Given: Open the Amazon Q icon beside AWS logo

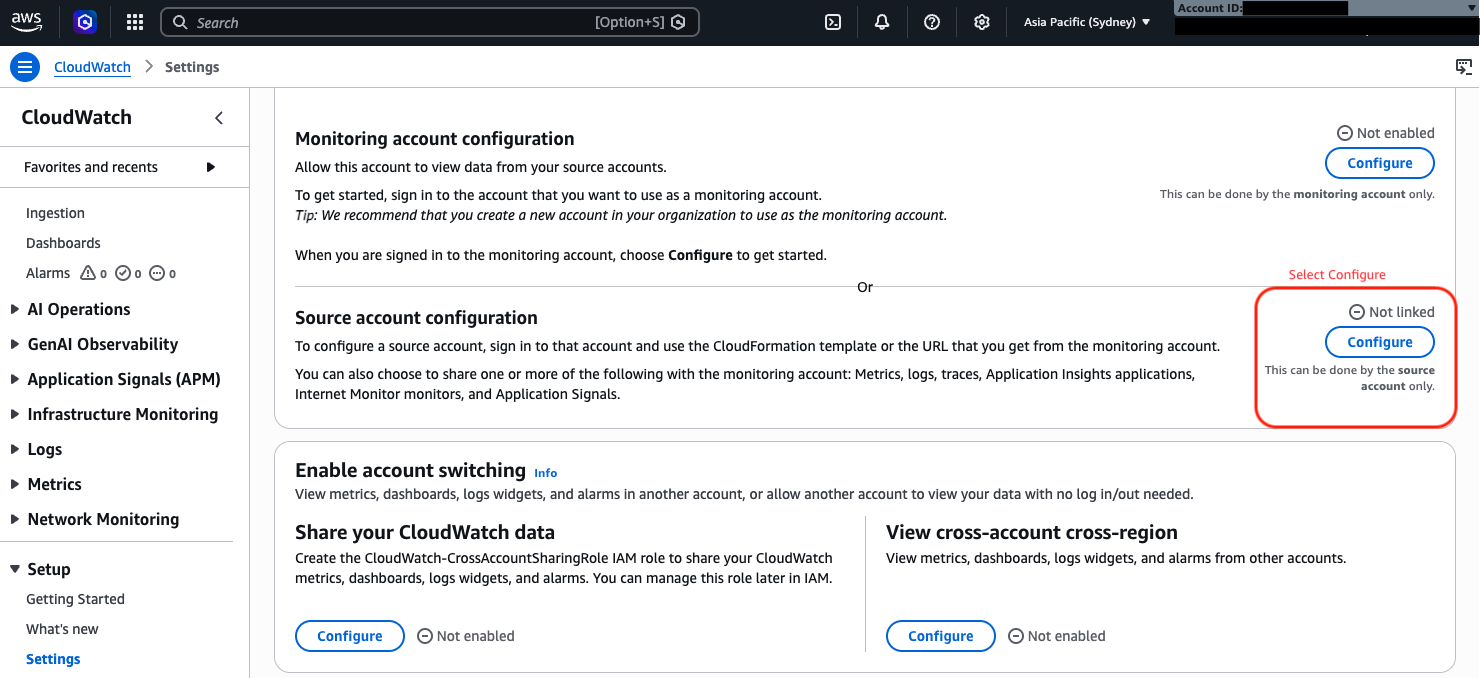Looking at the screenshot, I should point(86,22).
